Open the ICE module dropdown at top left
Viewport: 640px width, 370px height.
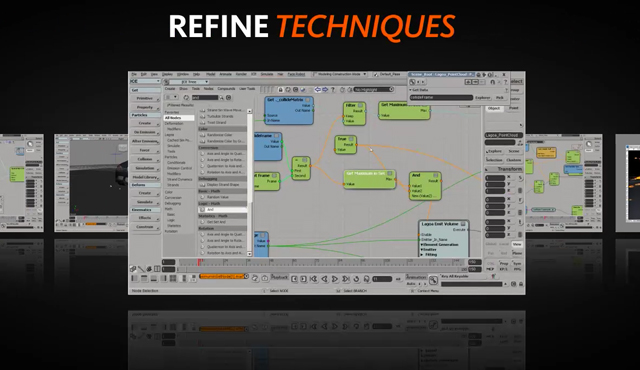[x=145, y=81]
